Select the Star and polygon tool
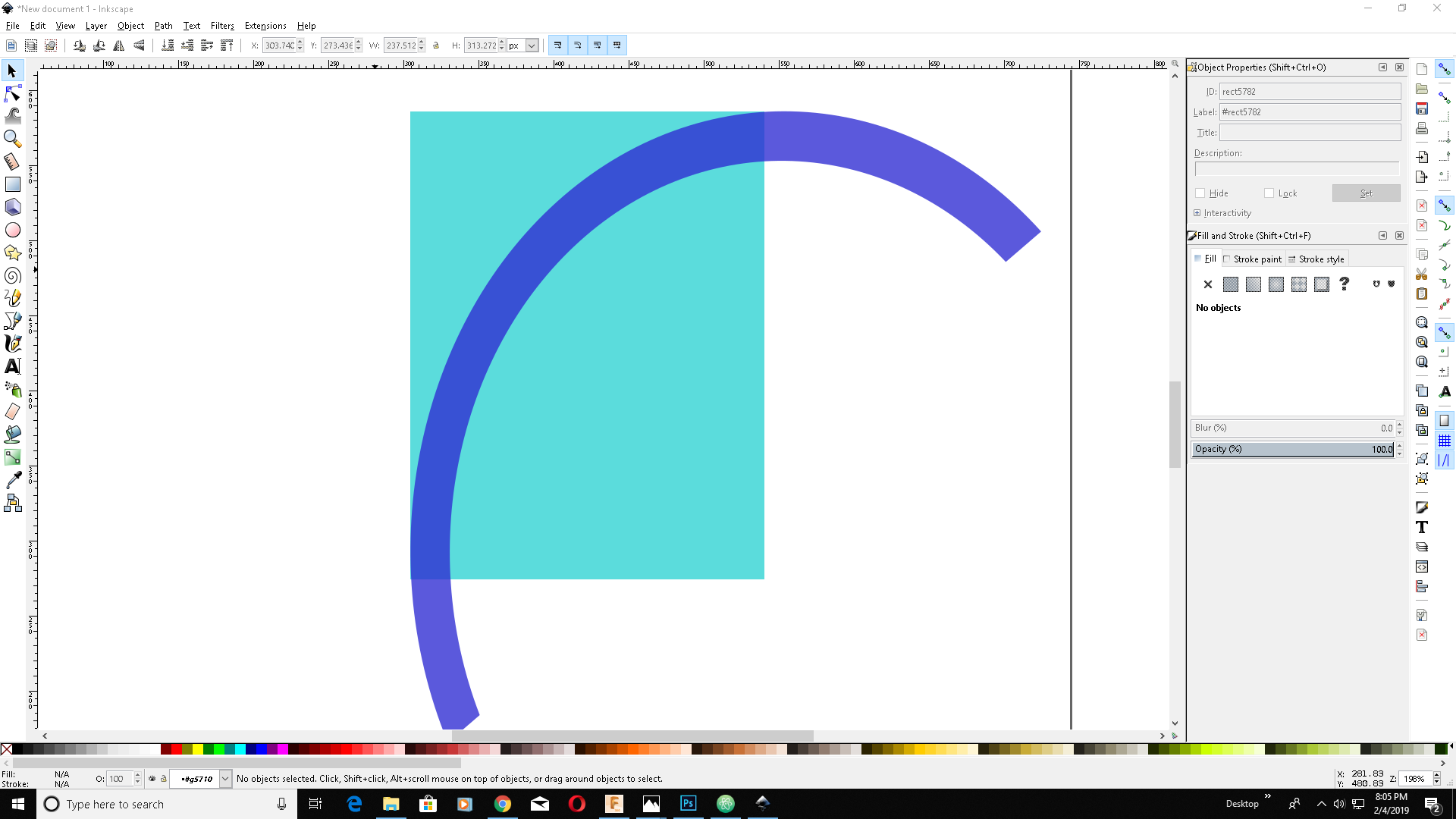Image resolution: width=1456 pixels, height=819 pixels. [x=12, y=253]
